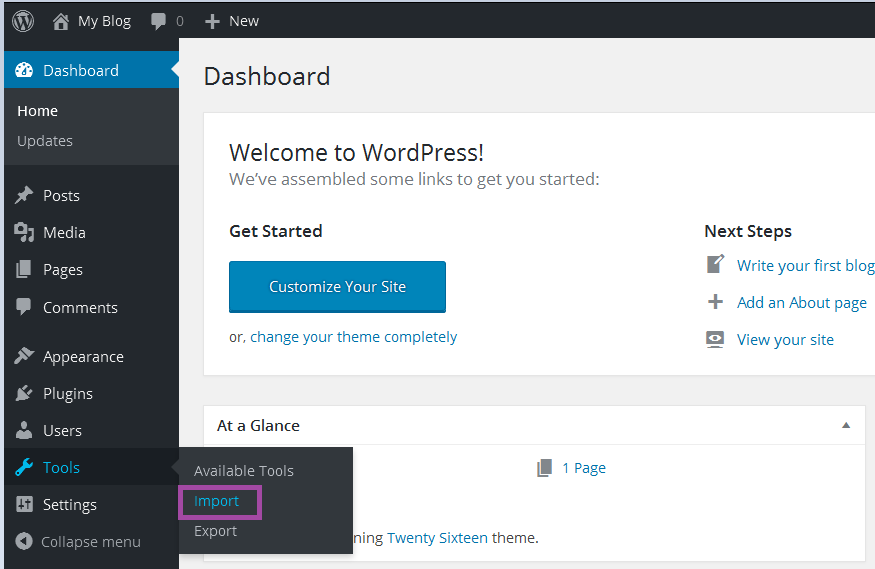Open the comments bubble icon in admin bar
The image size is (875, 569).
(158, 21)
